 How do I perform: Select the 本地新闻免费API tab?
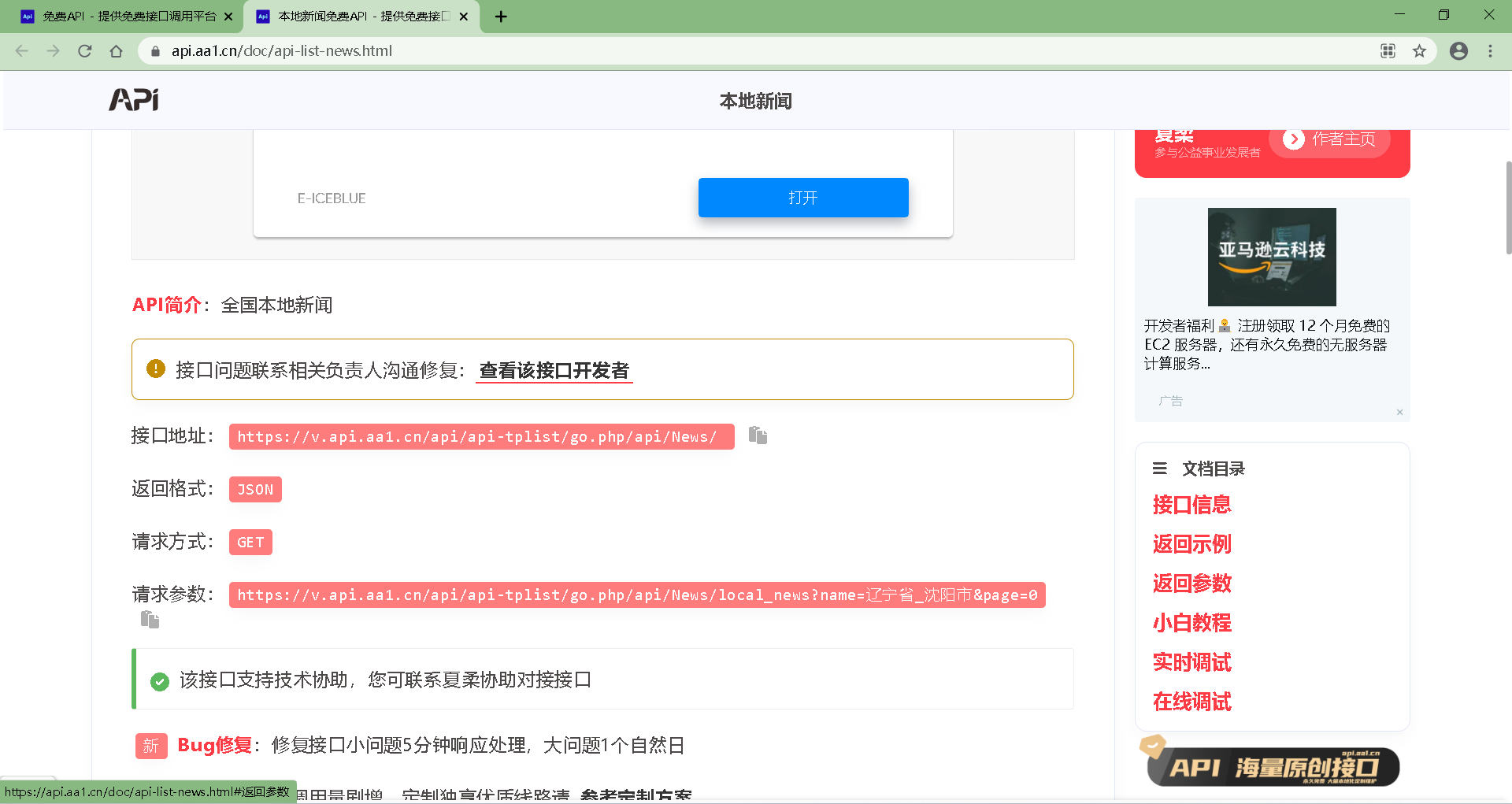362,17
